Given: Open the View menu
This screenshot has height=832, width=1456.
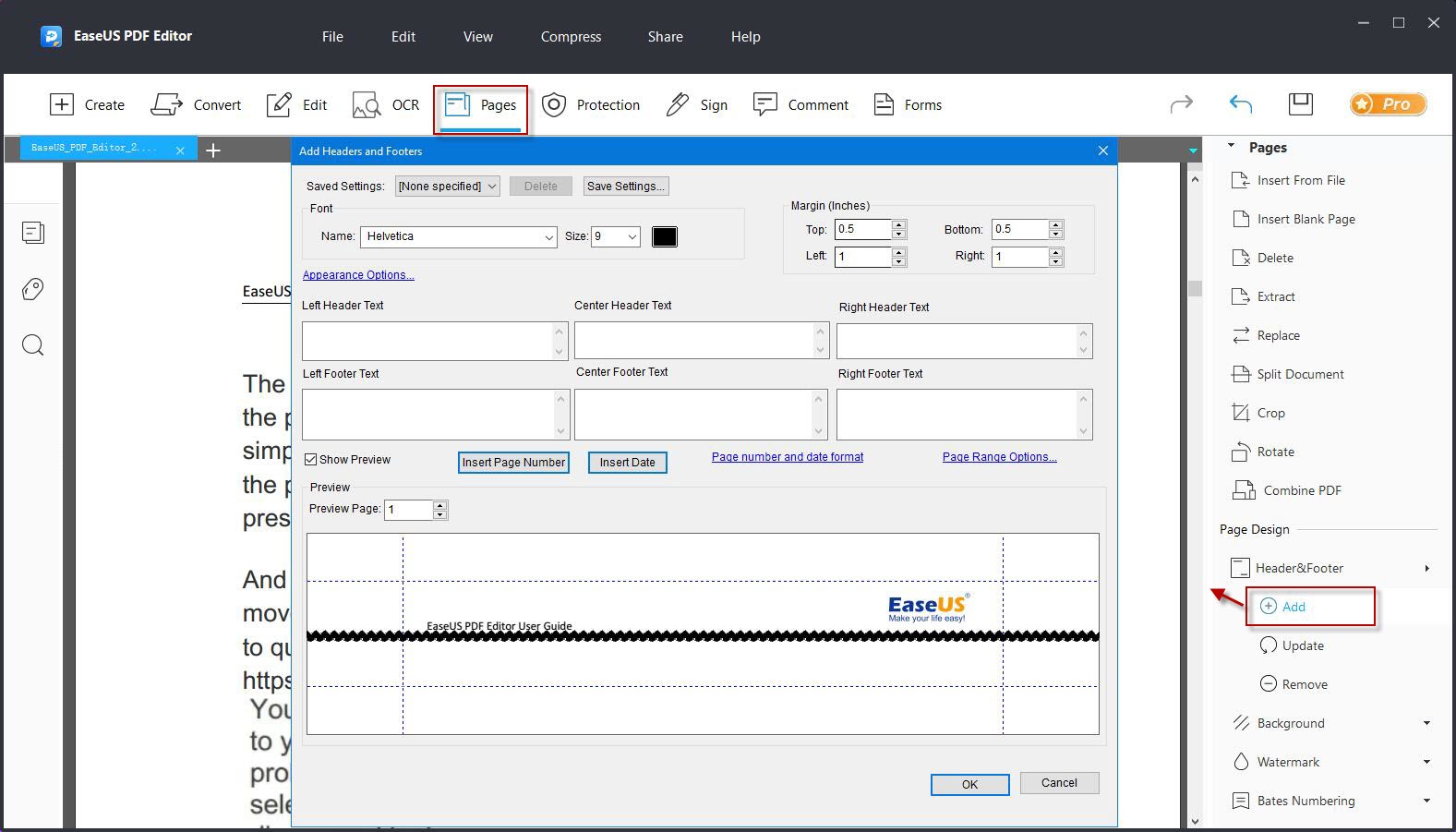Looking at the screenshot, I should (478, 37).
